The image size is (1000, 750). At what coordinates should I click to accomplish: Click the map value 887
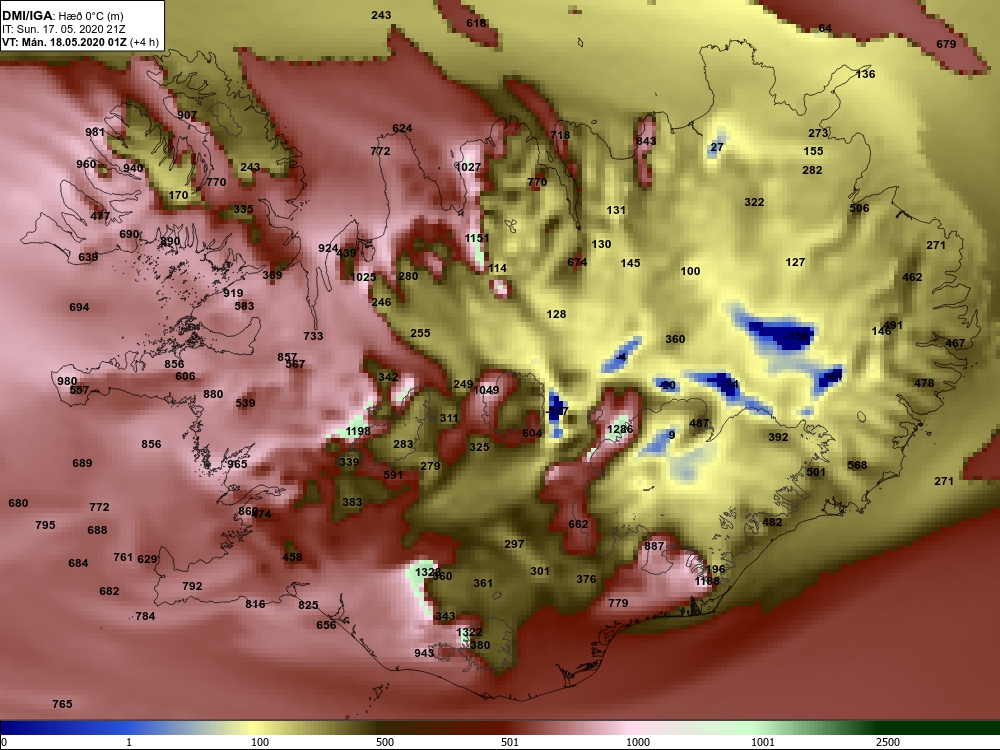point(654,546)
